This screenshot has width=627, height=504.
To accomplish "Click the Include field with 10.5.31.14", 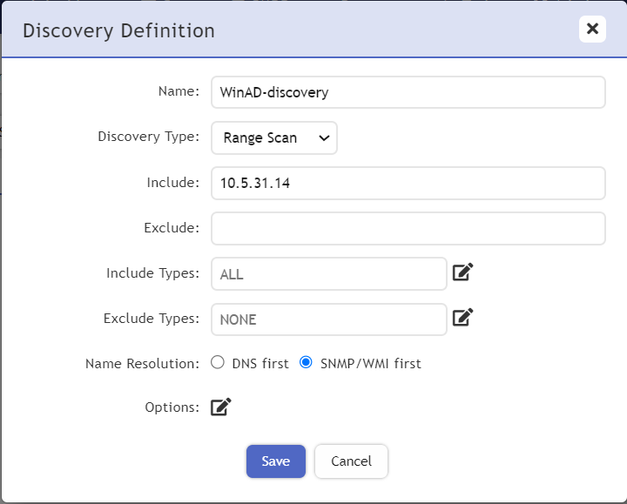I will (x=408, y=183).
